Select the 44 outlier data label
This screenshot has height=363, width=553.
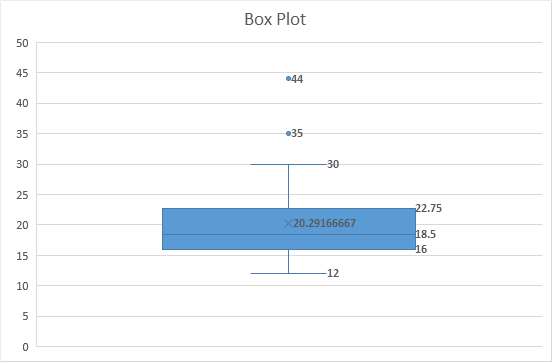point(297,79)
